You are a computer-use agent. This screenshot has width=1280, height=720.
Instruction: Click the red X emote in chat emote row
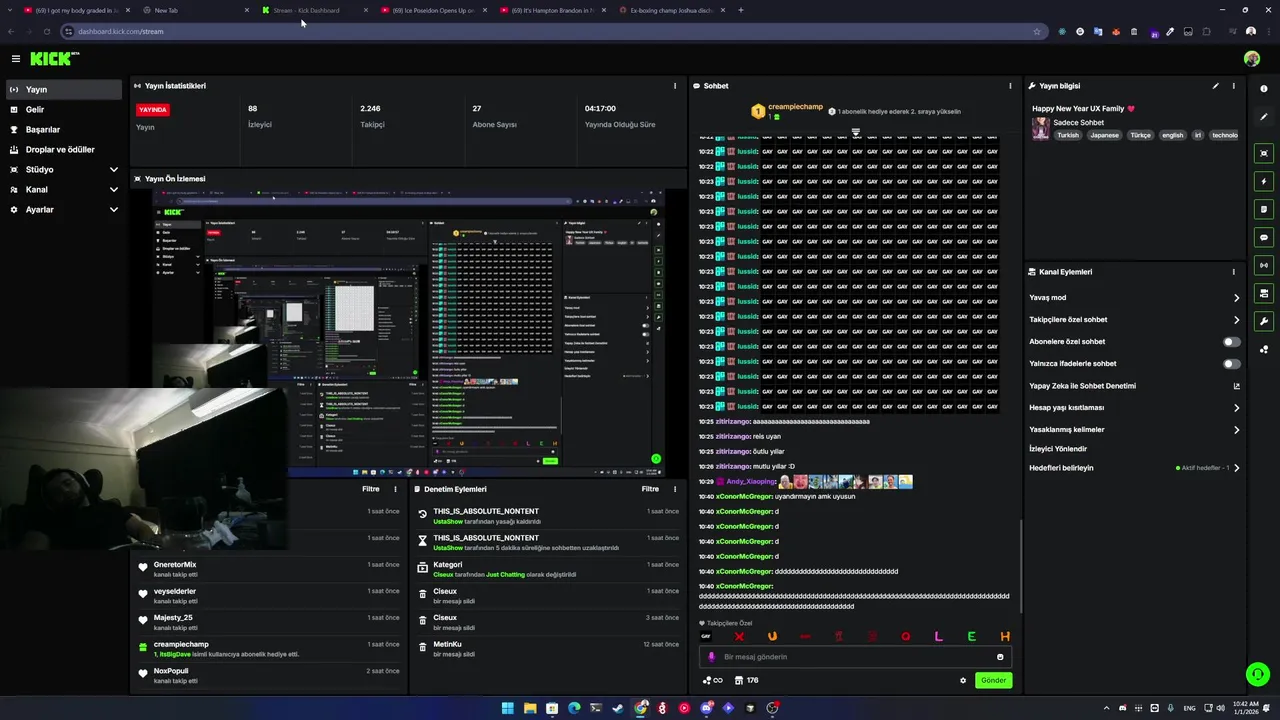coord(739,636)
